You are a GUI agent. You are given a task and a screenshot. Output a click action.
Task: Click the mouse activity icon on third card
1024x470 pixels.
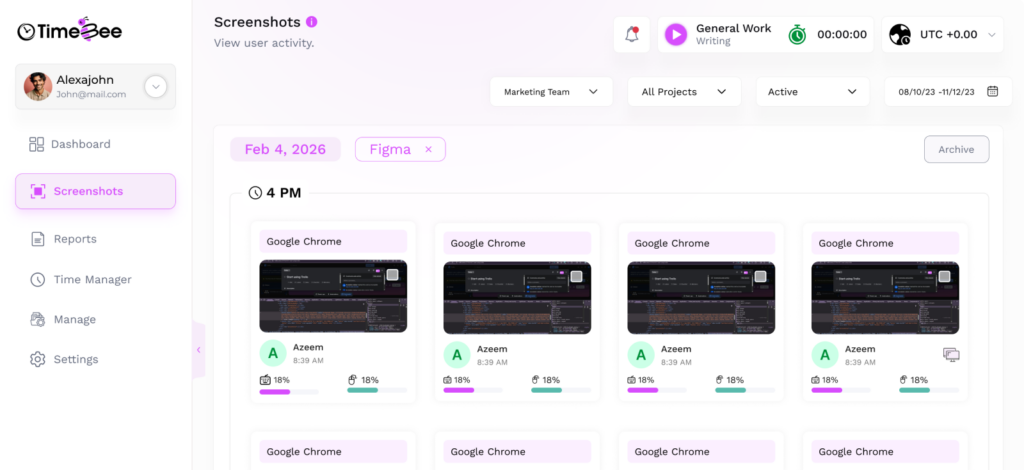click(x=720, y=380)
